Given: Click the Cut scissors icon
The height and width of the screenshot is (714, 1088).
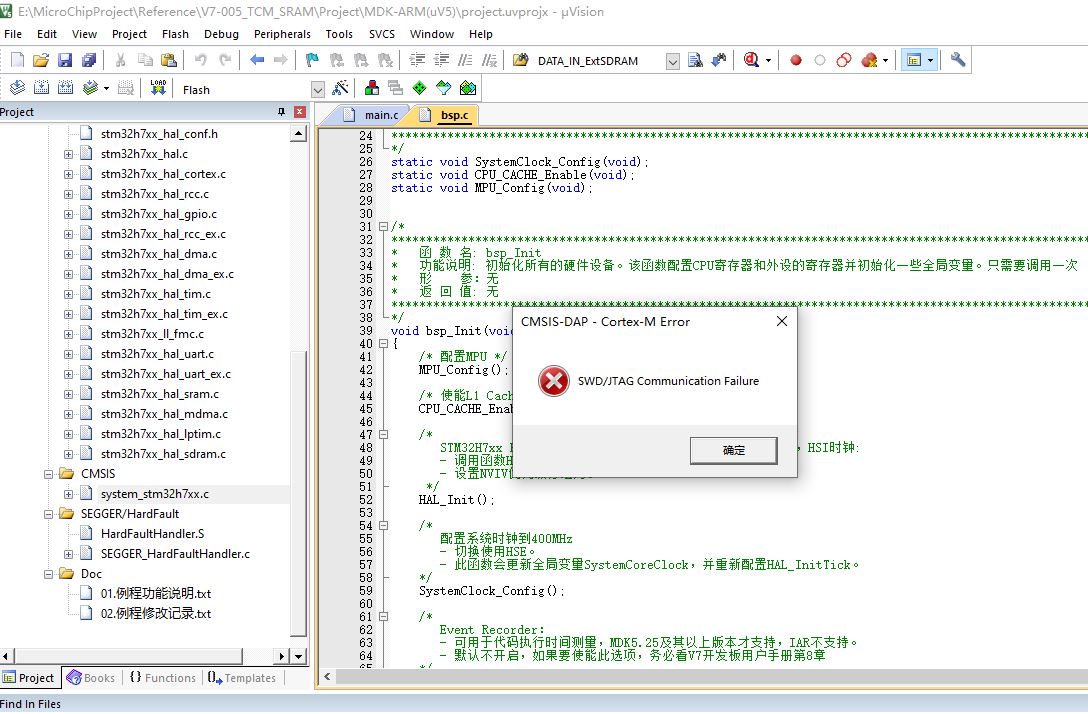Looking at the screenshot, I should pos(120,60).
